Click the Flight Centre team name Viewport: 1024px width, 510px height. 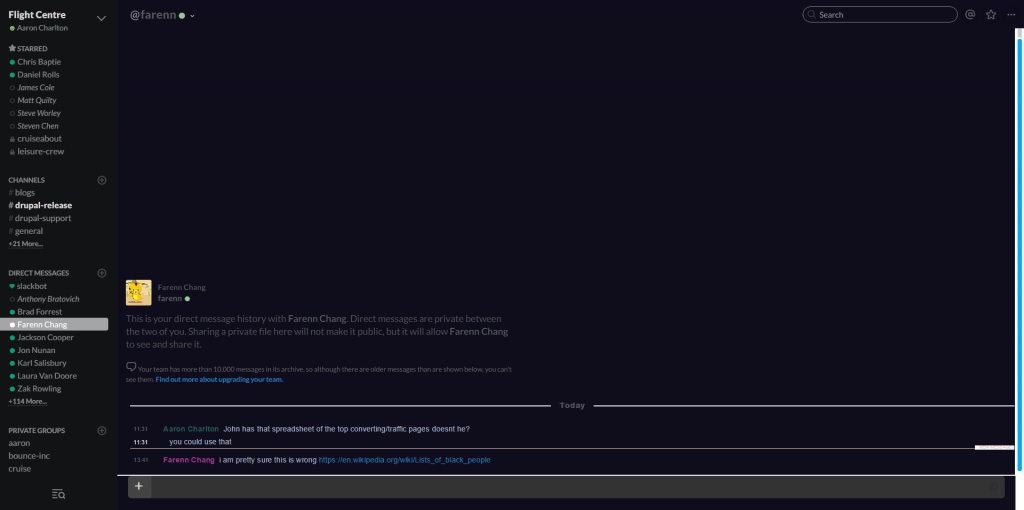click(x=37, y=15)
